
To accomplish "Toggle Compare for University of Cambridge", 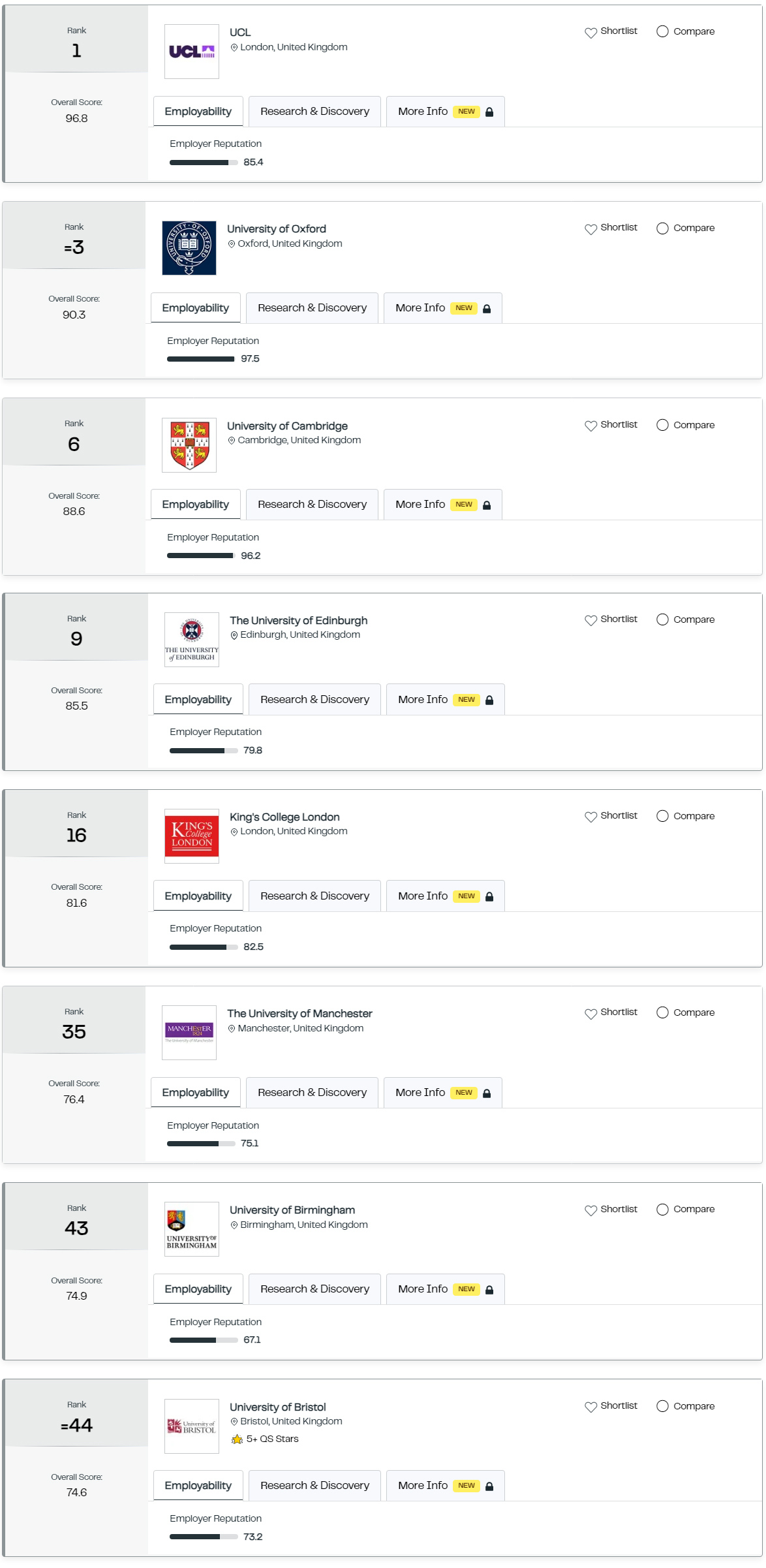I will point(662,425).
